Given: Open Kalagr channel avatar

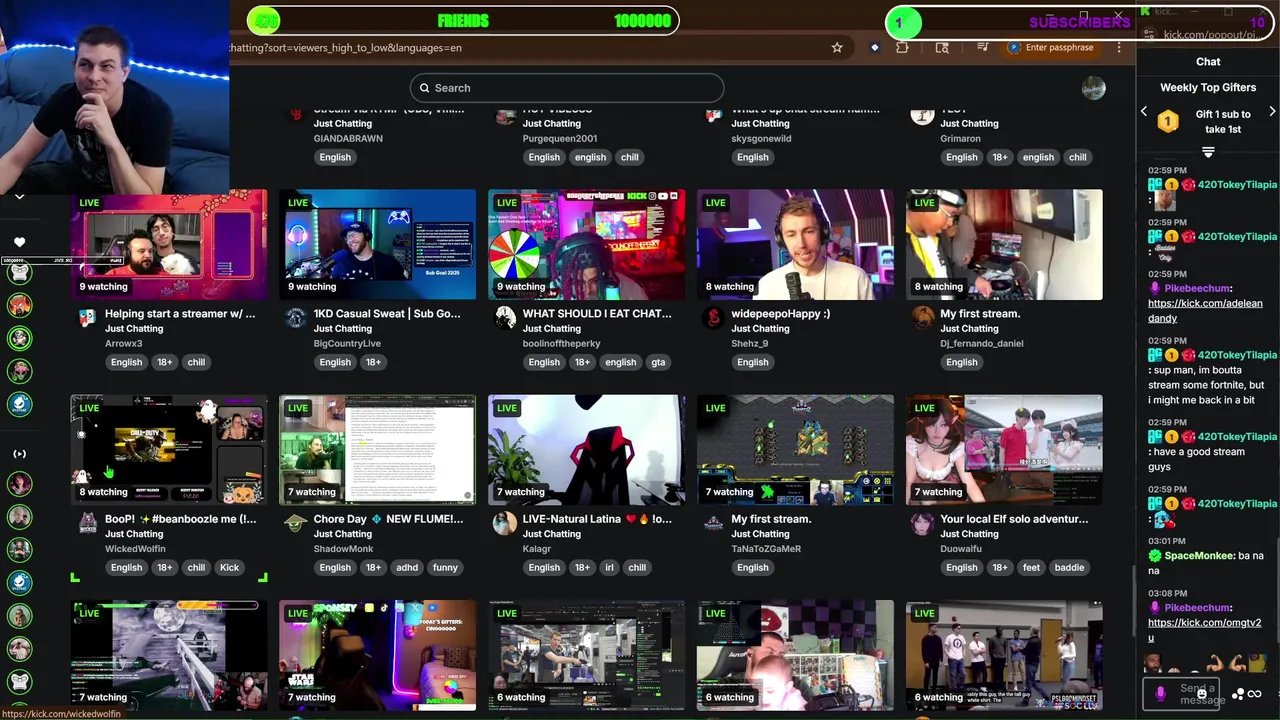Looking at the screenshot, I should tap(505, 523).
